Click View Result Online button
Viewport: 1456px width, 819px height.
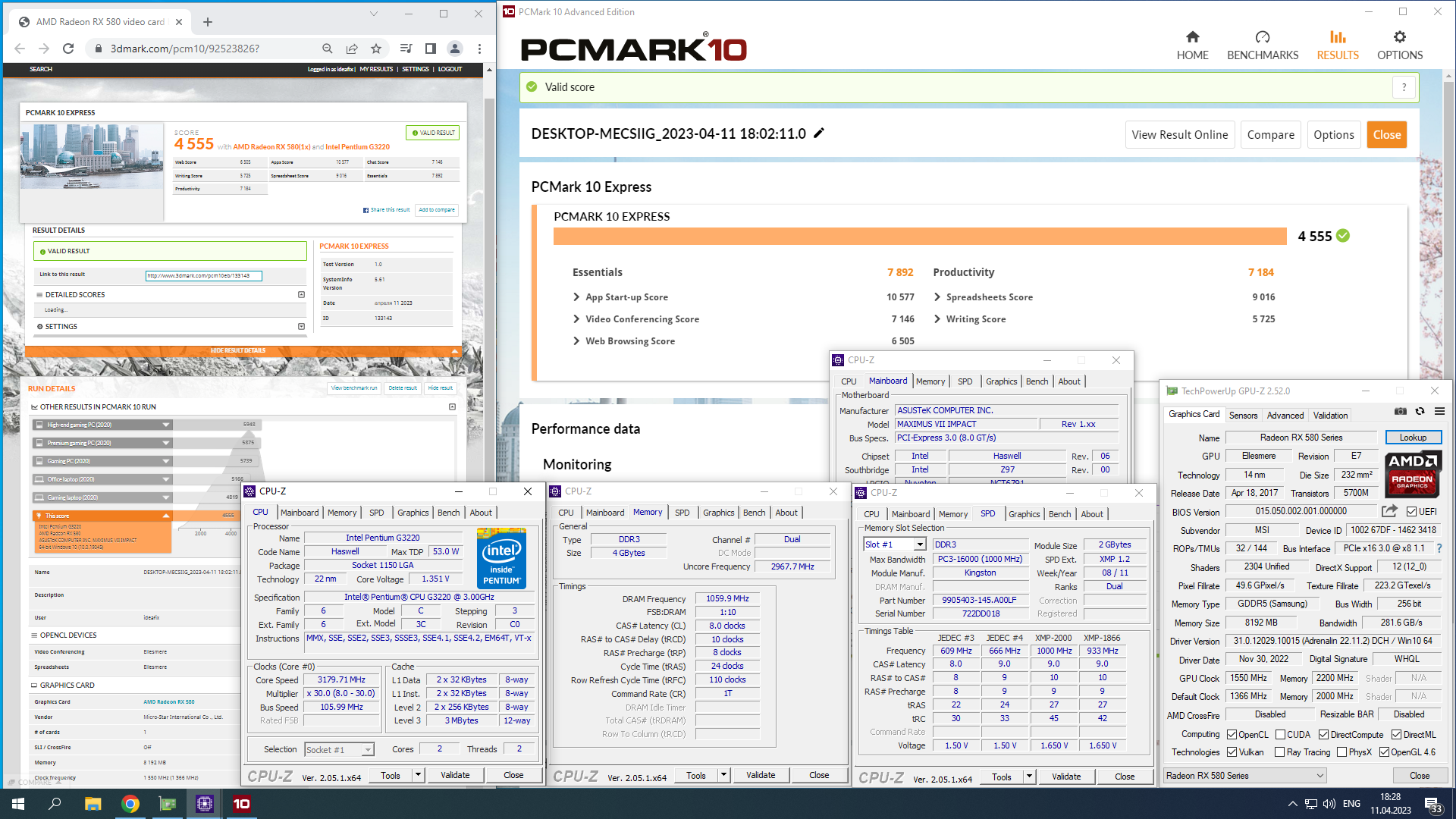(x=1179, y=134)
